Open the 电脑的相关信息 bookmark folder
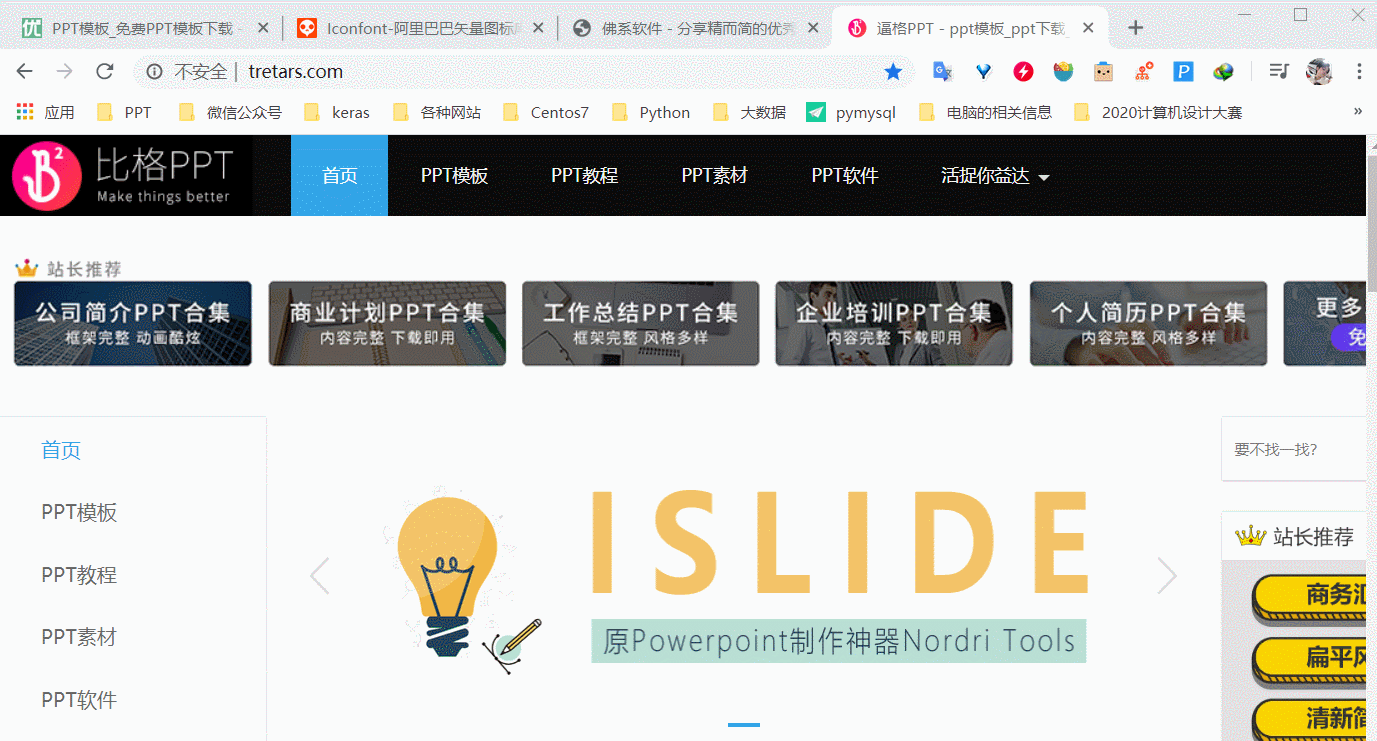 [x=985, y=112]
